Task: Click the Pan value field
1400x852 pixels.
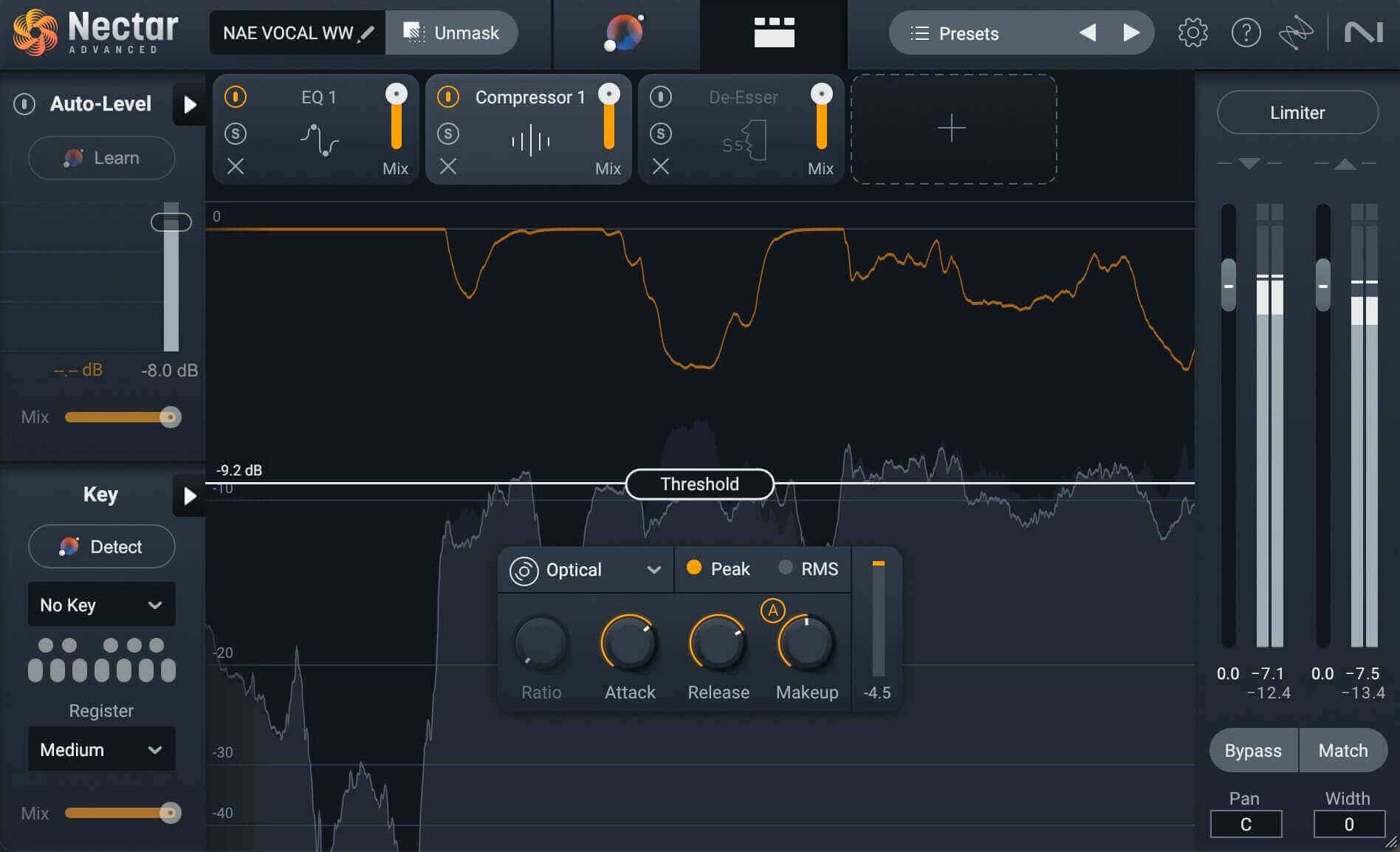Action: [x=1246, y=824]
